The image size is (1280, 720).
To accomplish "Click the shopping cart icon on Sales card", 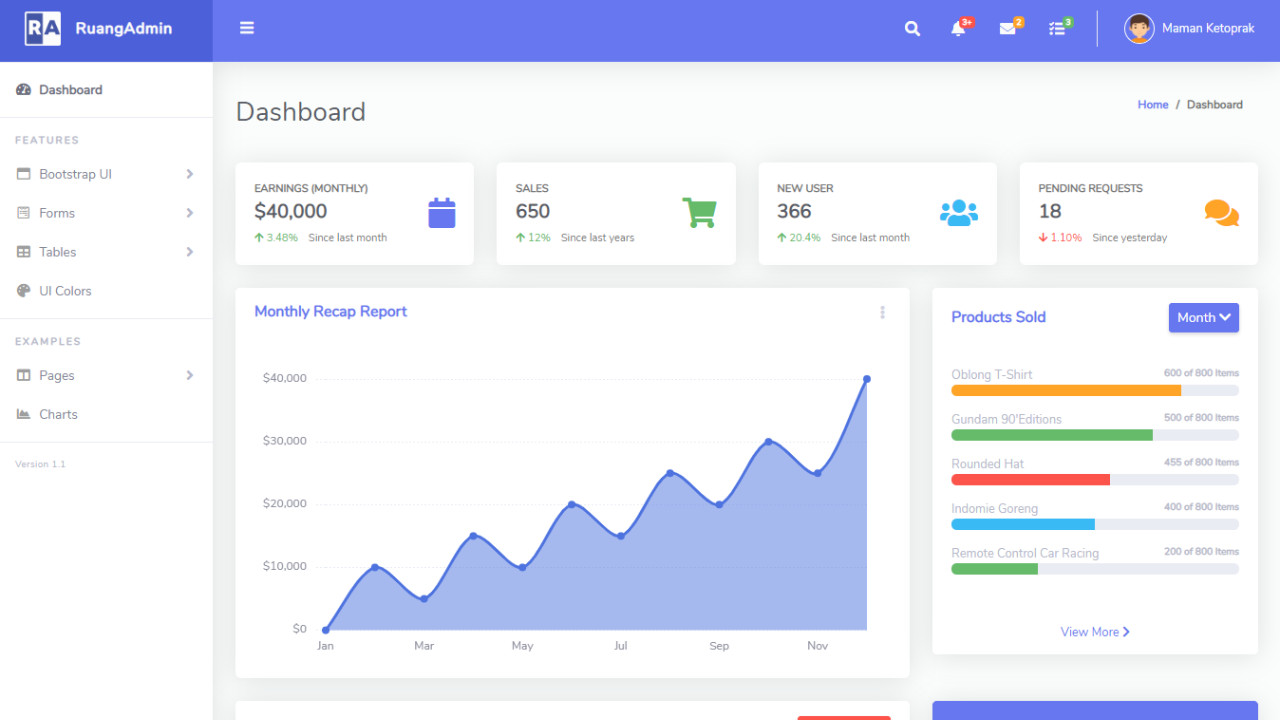I will click(699, 213).
